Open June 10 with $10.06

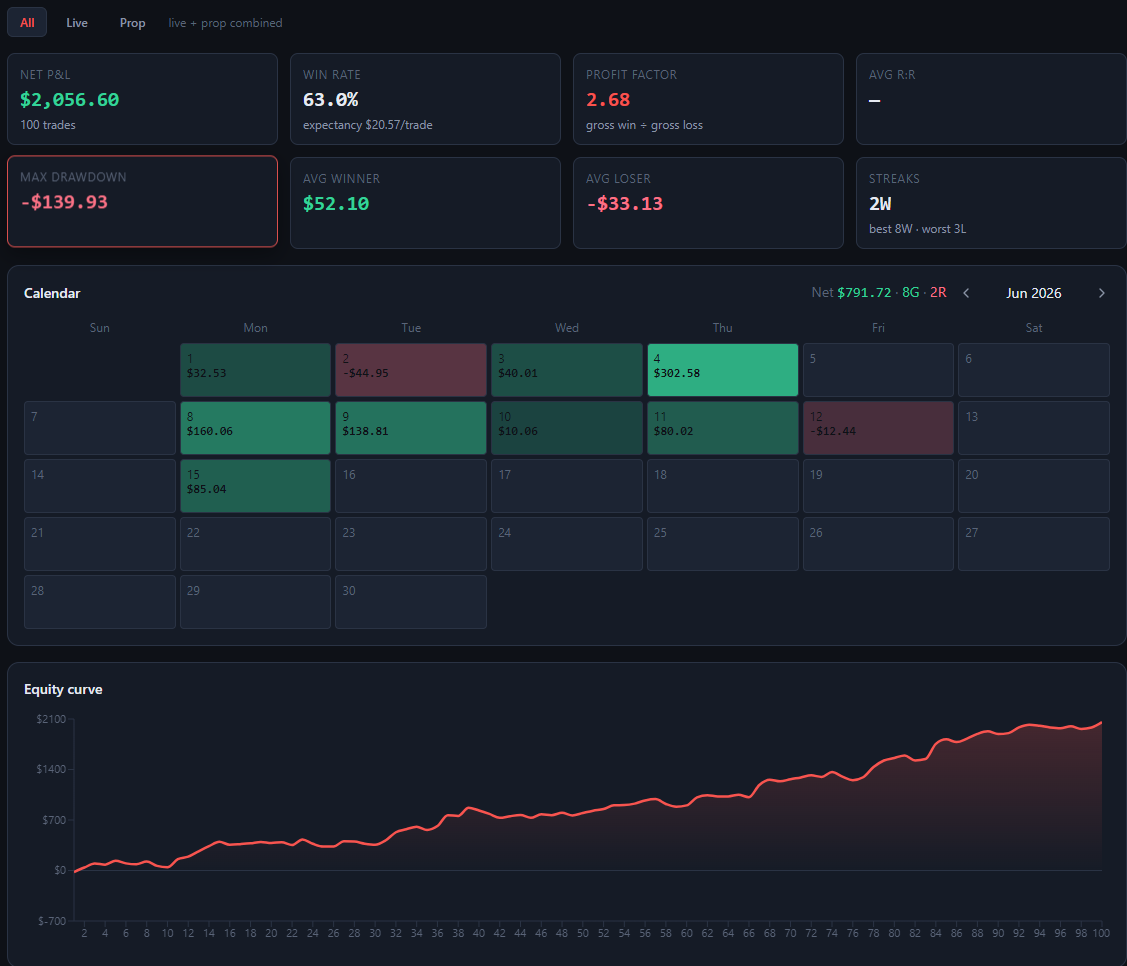[566, 428]
